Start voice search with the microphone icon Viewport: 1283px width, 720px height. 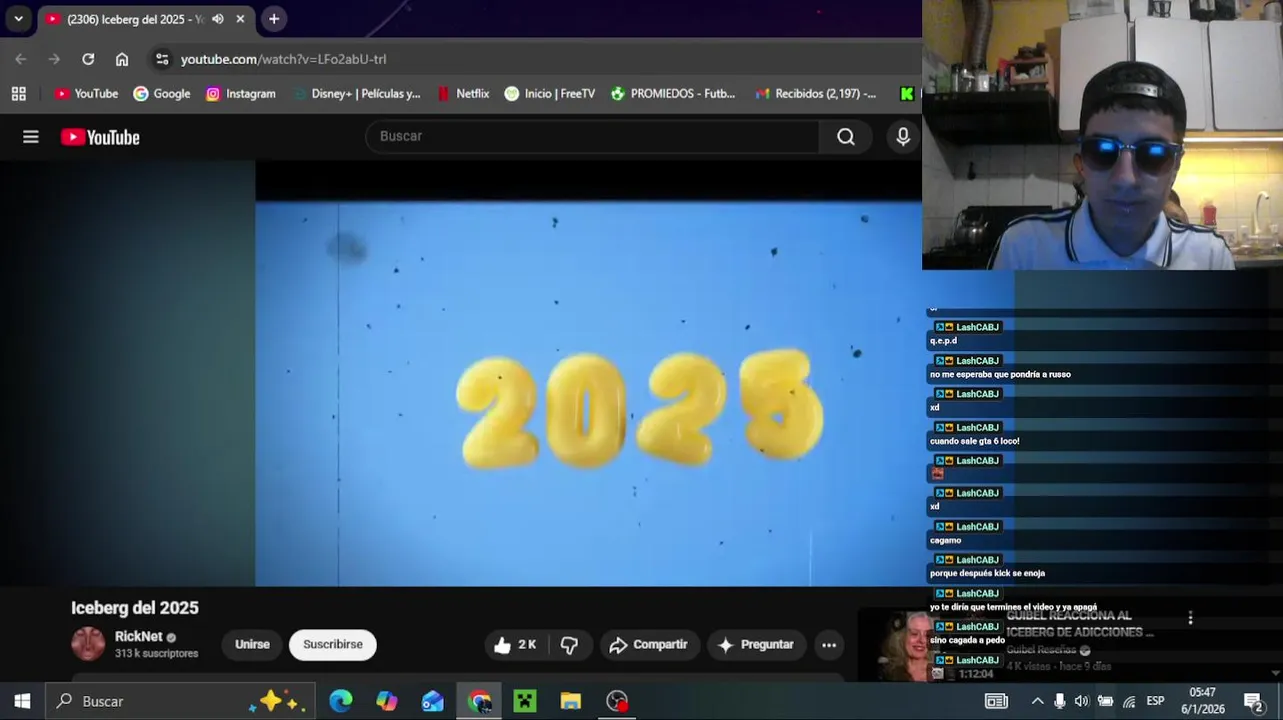tap(903, 137)
